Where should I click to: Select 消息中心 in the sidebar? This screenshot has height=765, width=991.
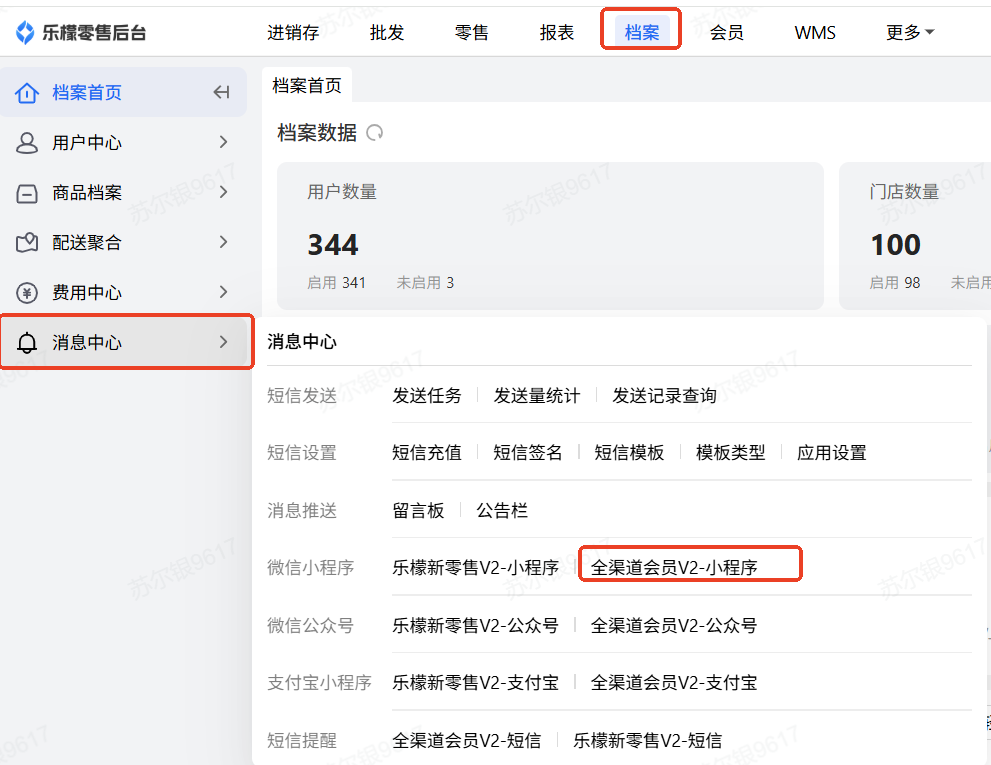click(x=123, y=342)
